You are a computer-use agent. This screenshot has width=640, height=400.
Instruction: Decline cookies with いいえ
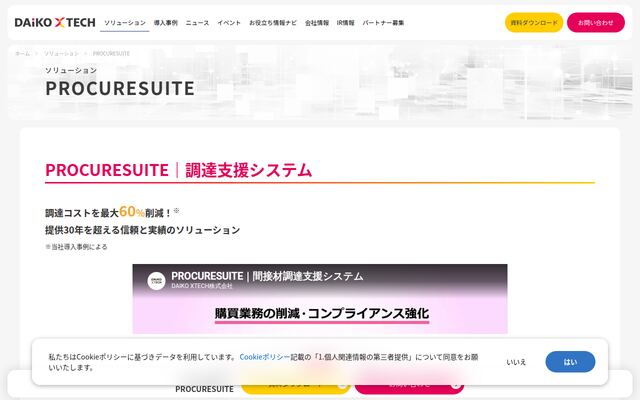[x=516, y=362]
